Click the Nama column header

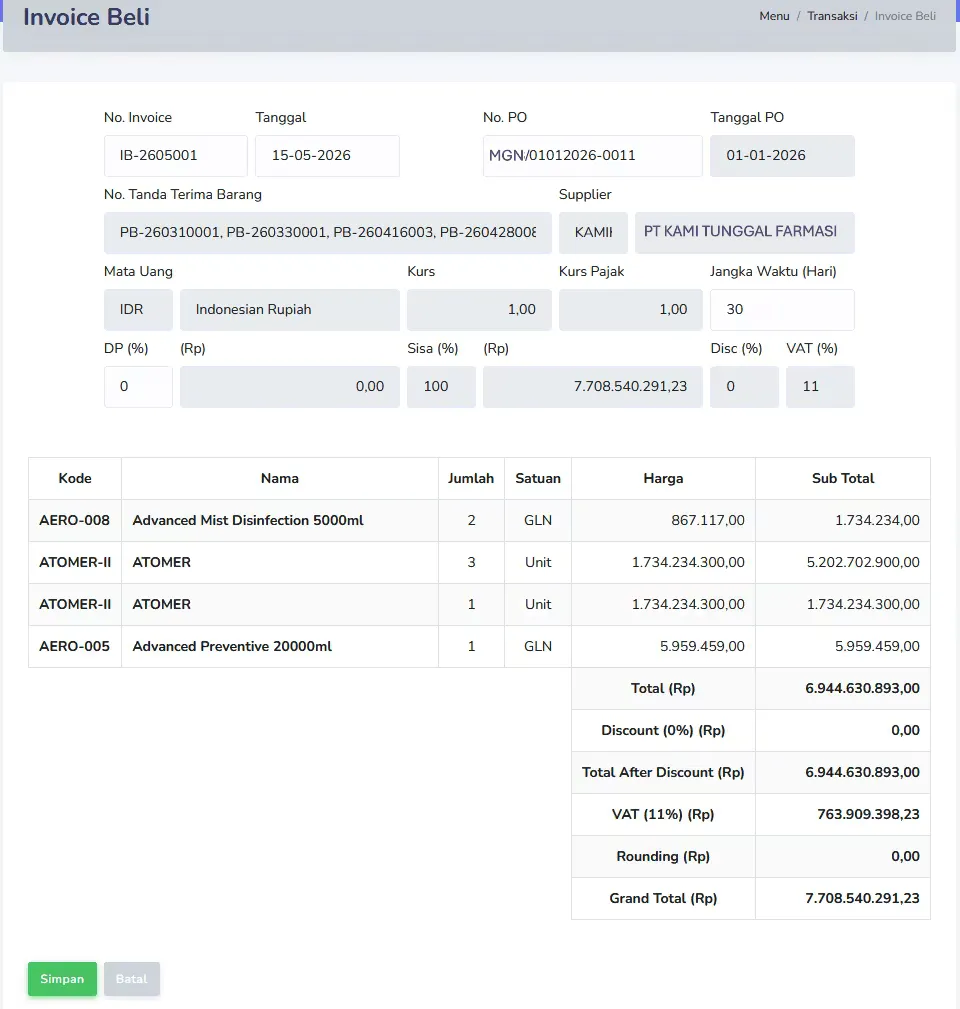280,478
